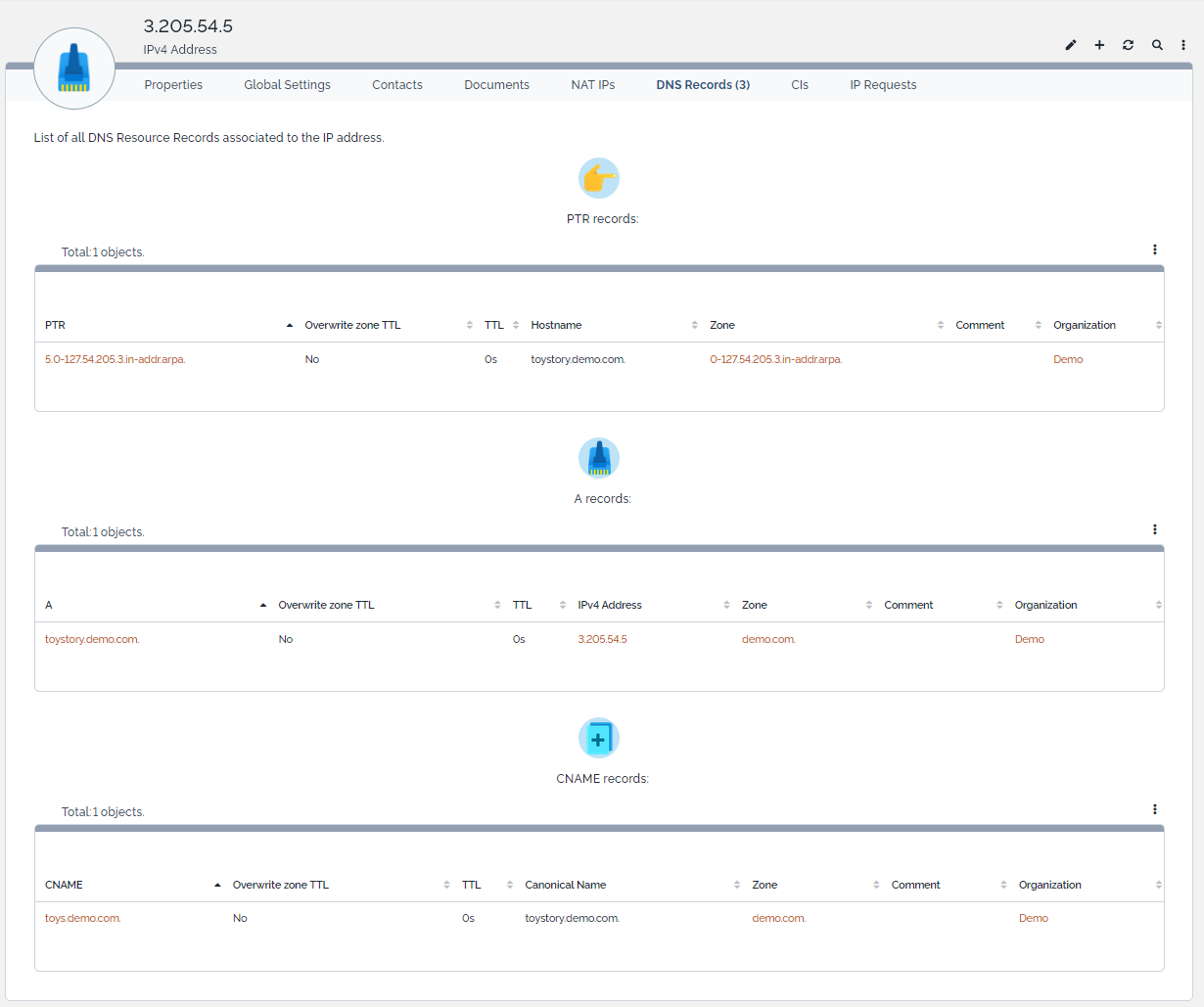The image size is (1204, 1007).
Task: Sort PTR table by Hostname column
Action: coord(556,325)
